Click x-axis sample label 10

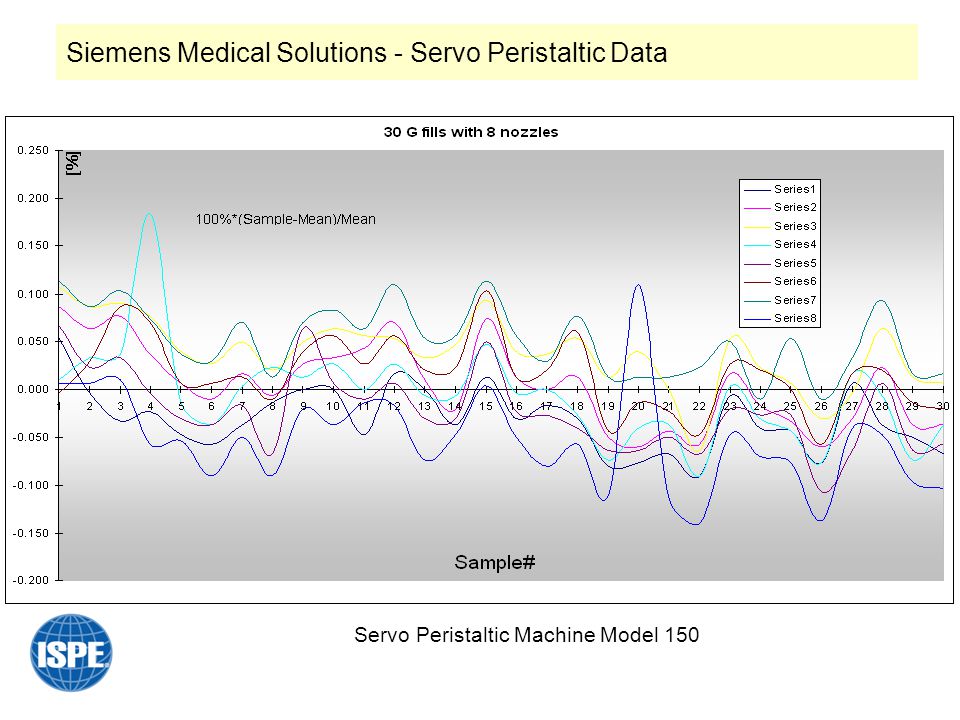[332, 406]
